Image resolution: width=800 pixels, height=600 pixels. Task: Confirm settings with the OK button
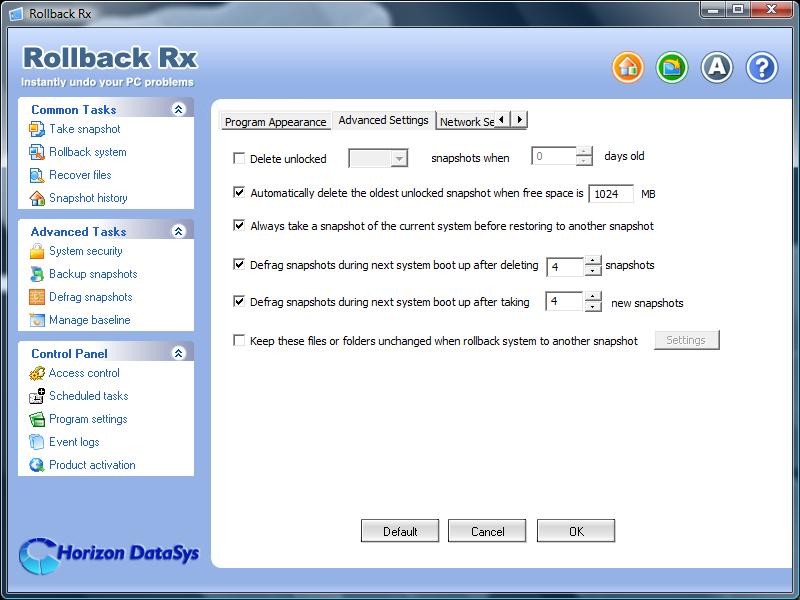(576, 531)
